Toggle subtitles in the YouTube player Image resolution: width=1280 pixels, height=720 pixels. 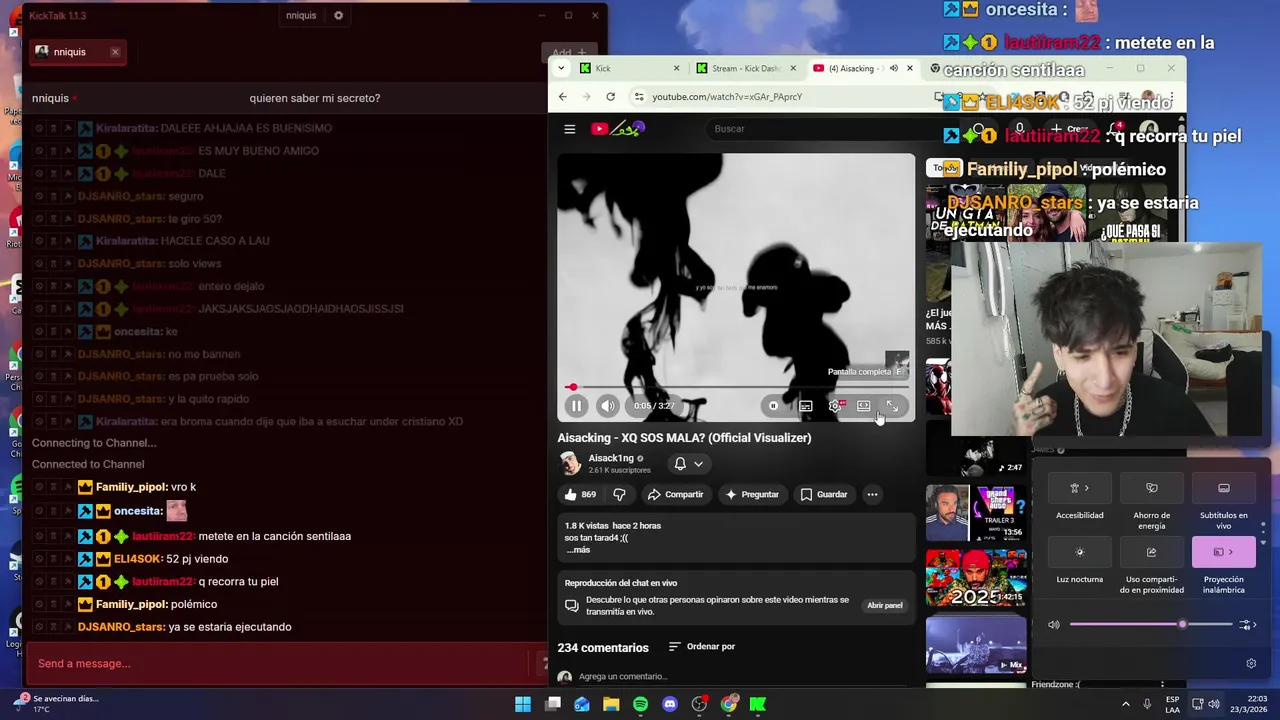click(805, 406)
